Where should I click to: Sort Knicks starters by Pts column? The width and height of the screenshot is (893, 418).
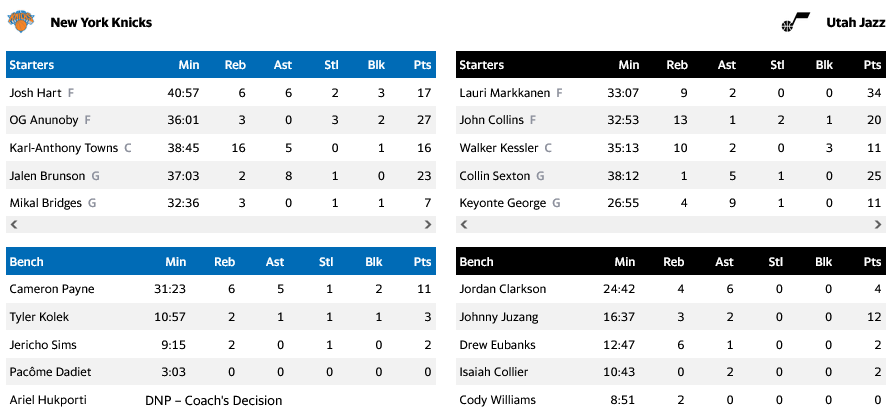click(x=422, y=65)
